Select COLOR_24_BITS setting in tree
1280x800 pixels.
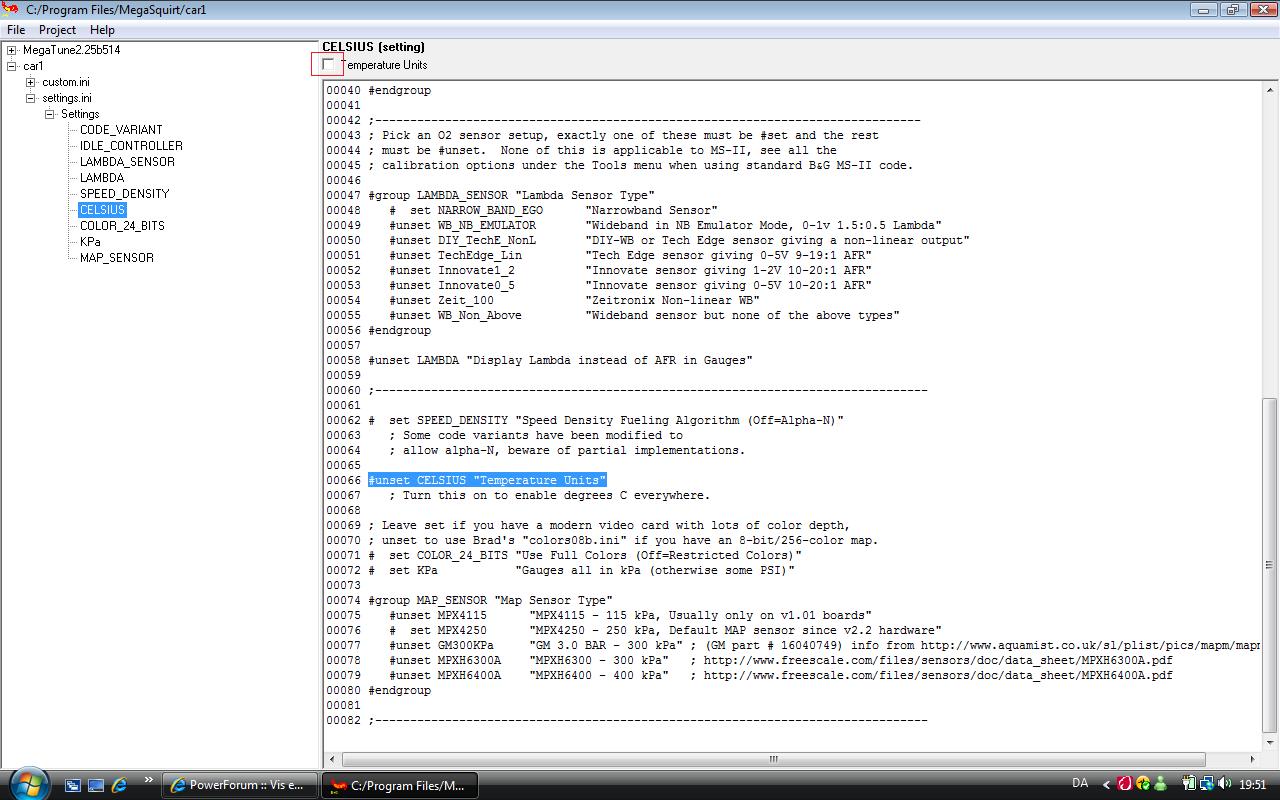point(122,226)
